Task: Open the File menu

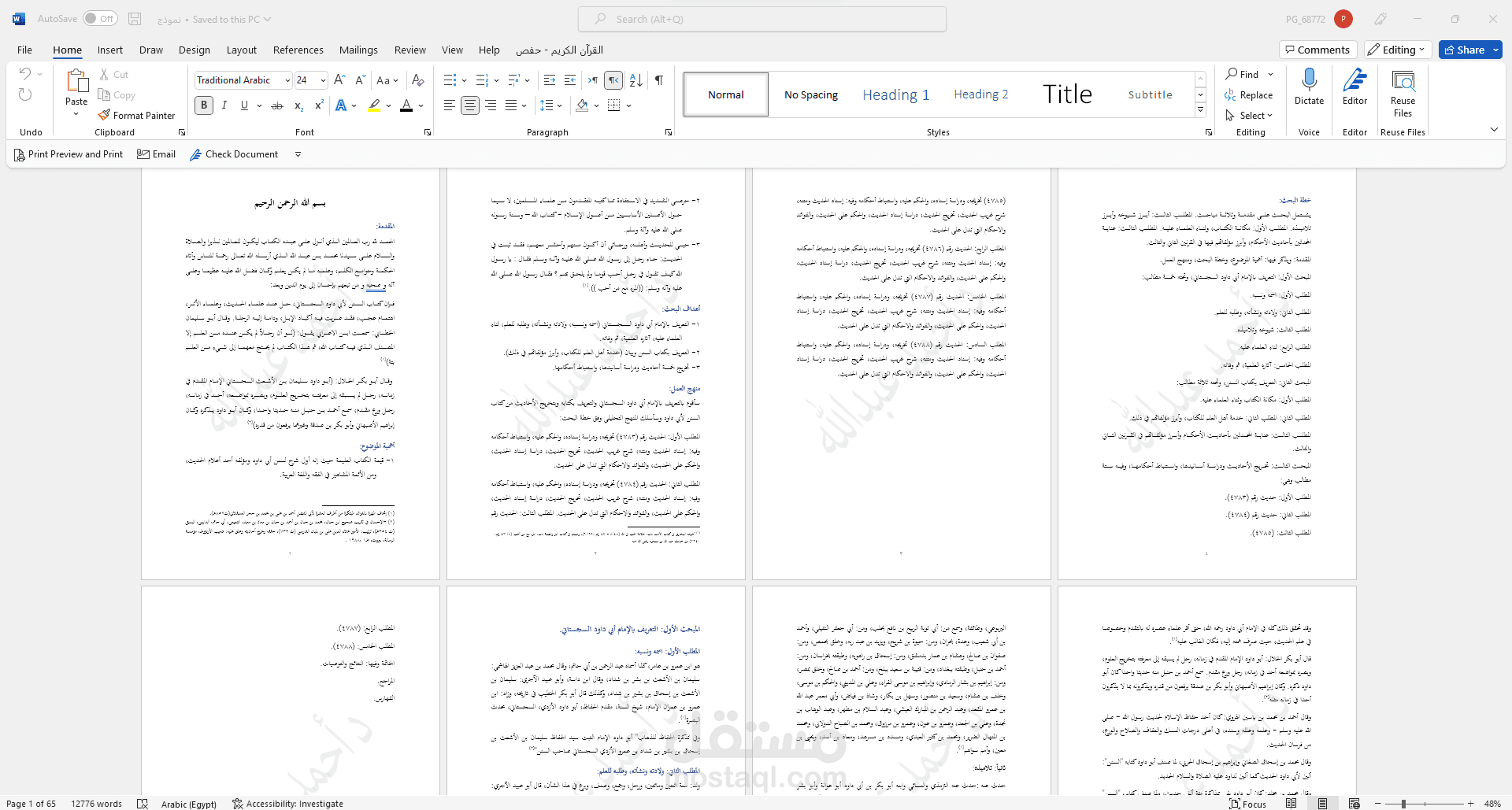Action: click(x=24, y=50)
